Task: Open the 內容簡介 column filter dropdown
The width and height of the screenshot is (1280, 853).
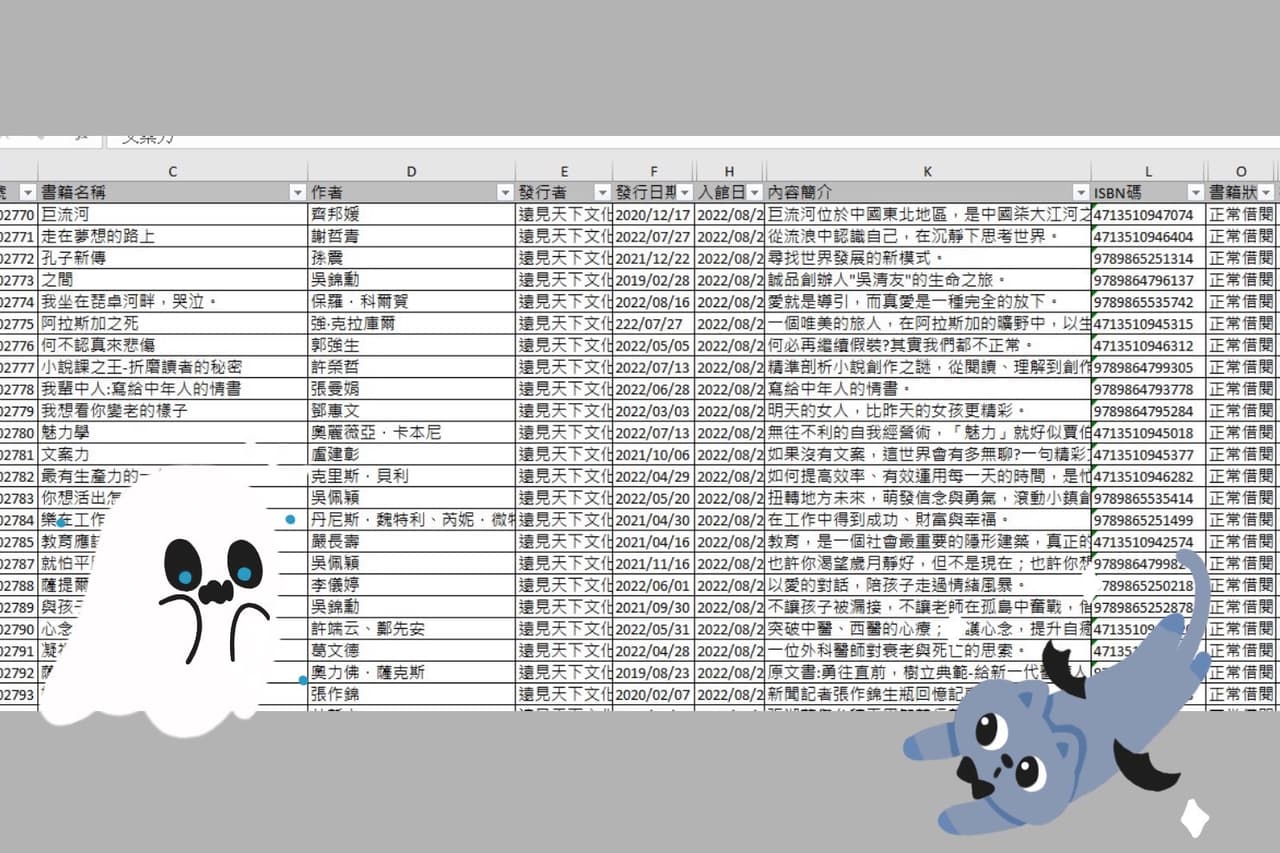Action: click(1080, 192)
